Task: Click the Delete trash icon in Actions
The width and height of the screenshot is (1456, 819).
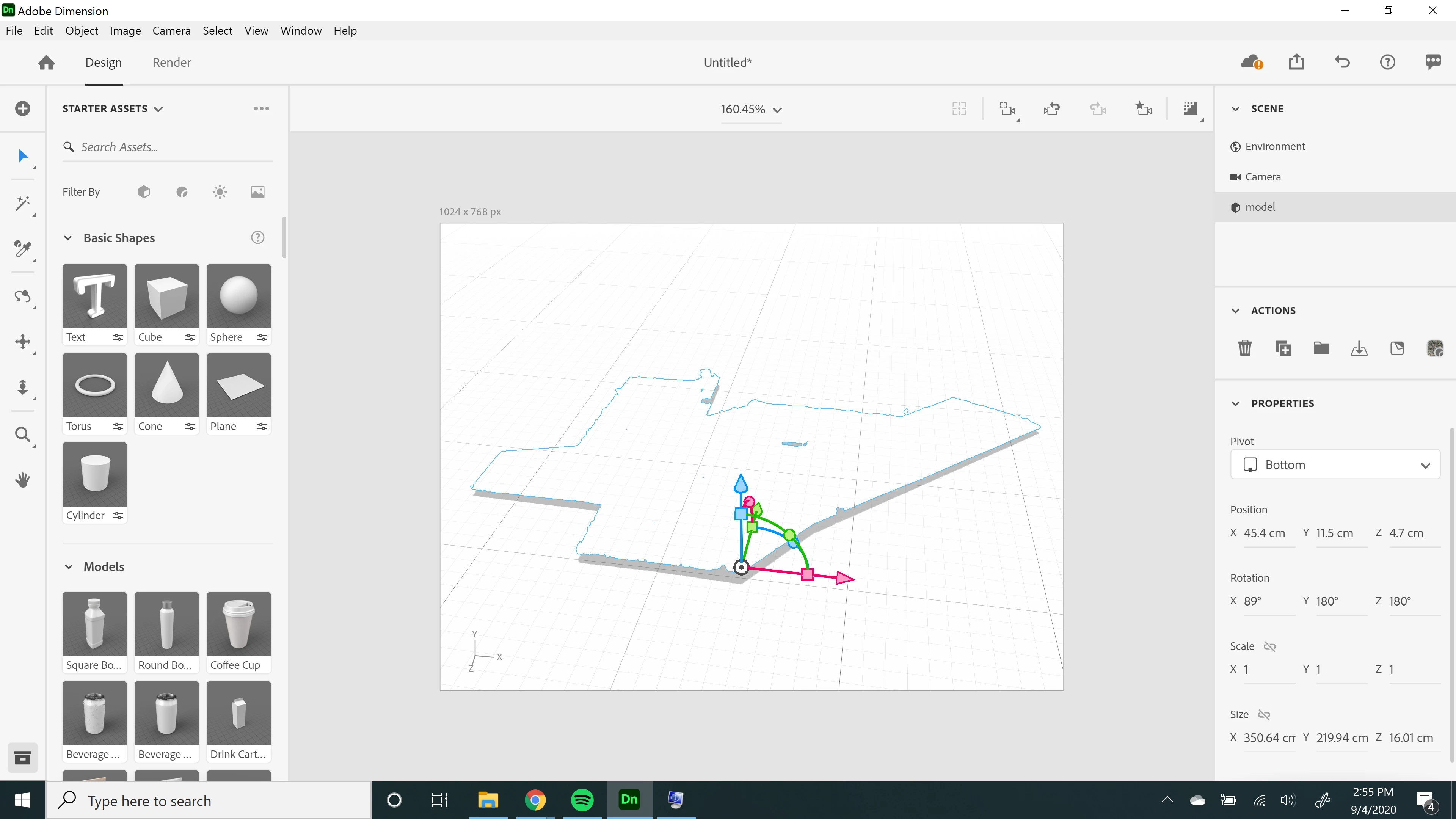Action: tap(1244, 348)
